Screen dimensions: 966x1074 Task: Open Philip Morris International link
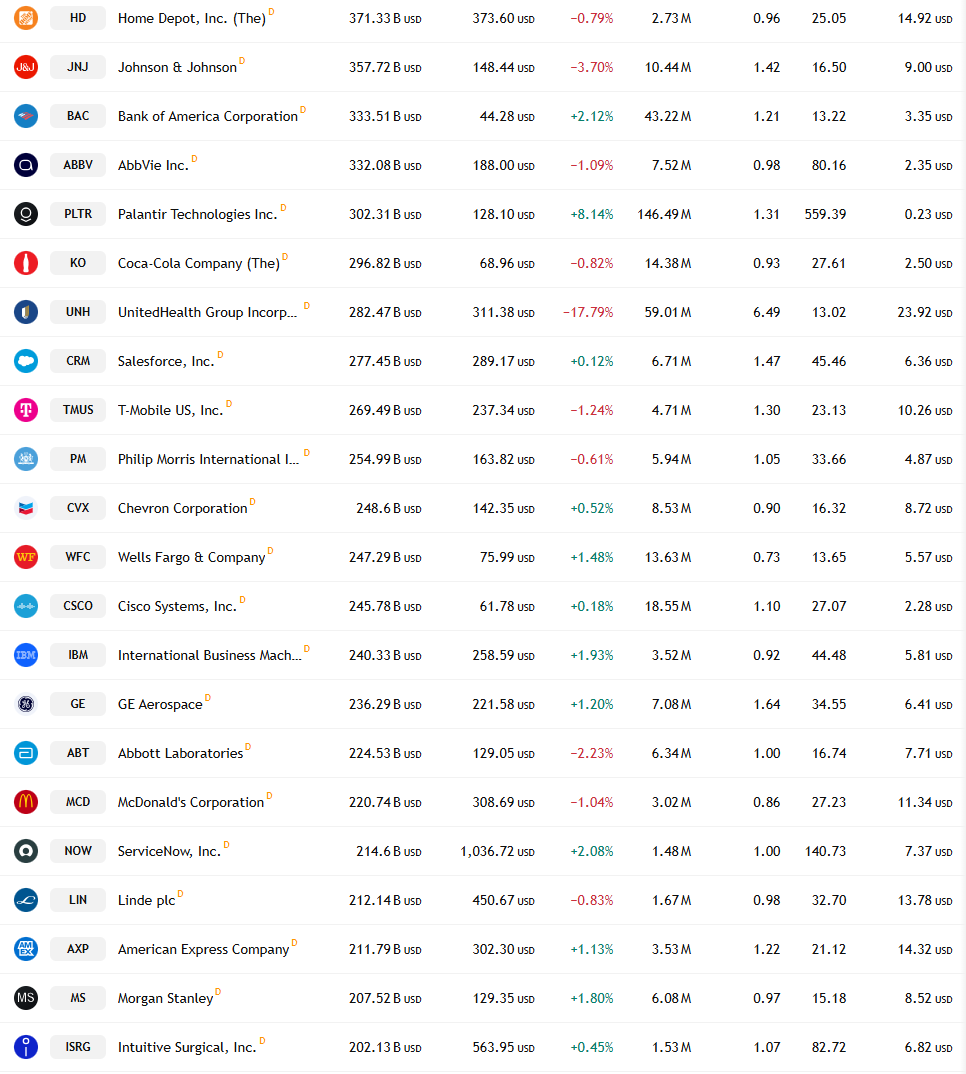208,459
